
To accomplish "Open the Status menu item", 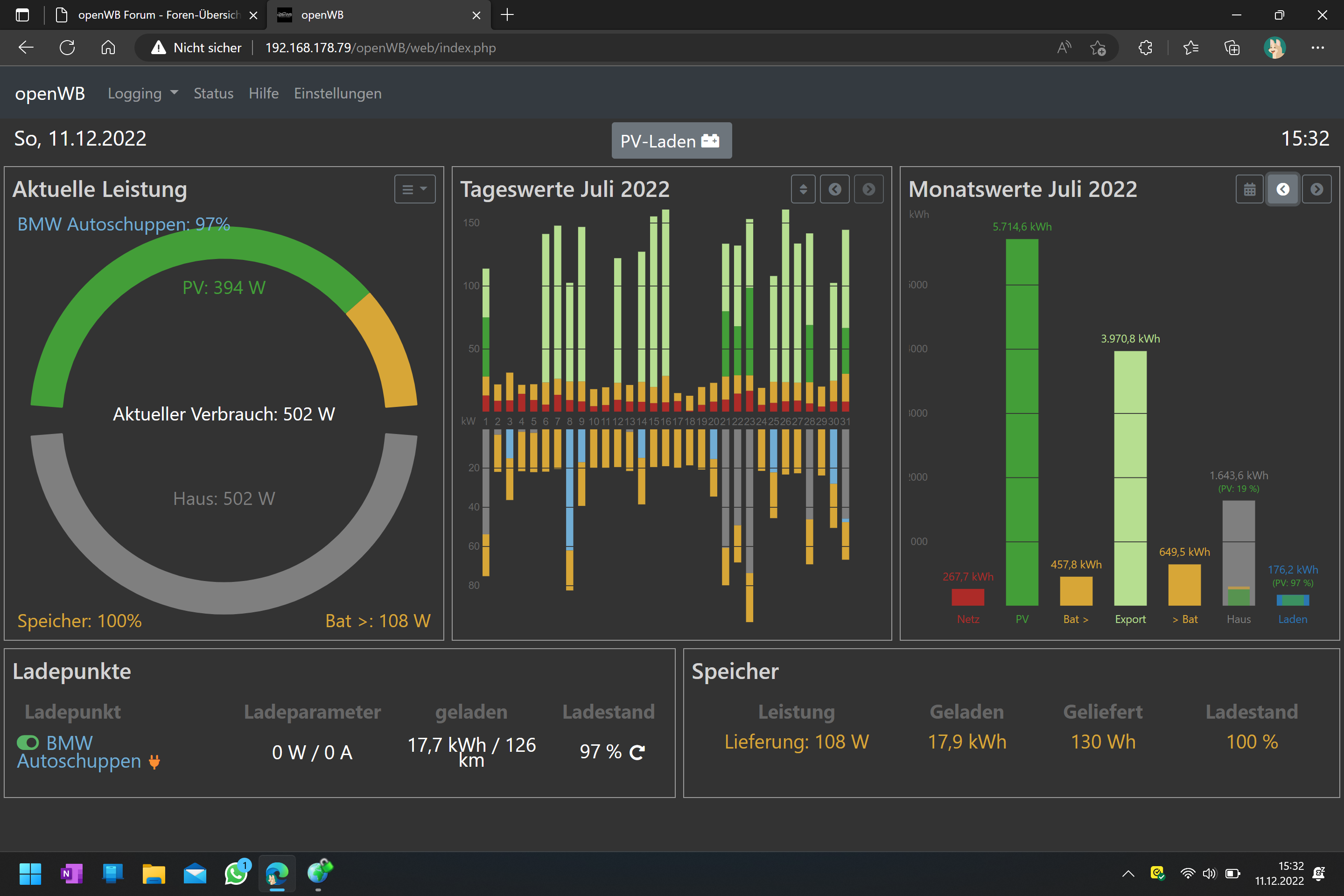I will [213, 93].
